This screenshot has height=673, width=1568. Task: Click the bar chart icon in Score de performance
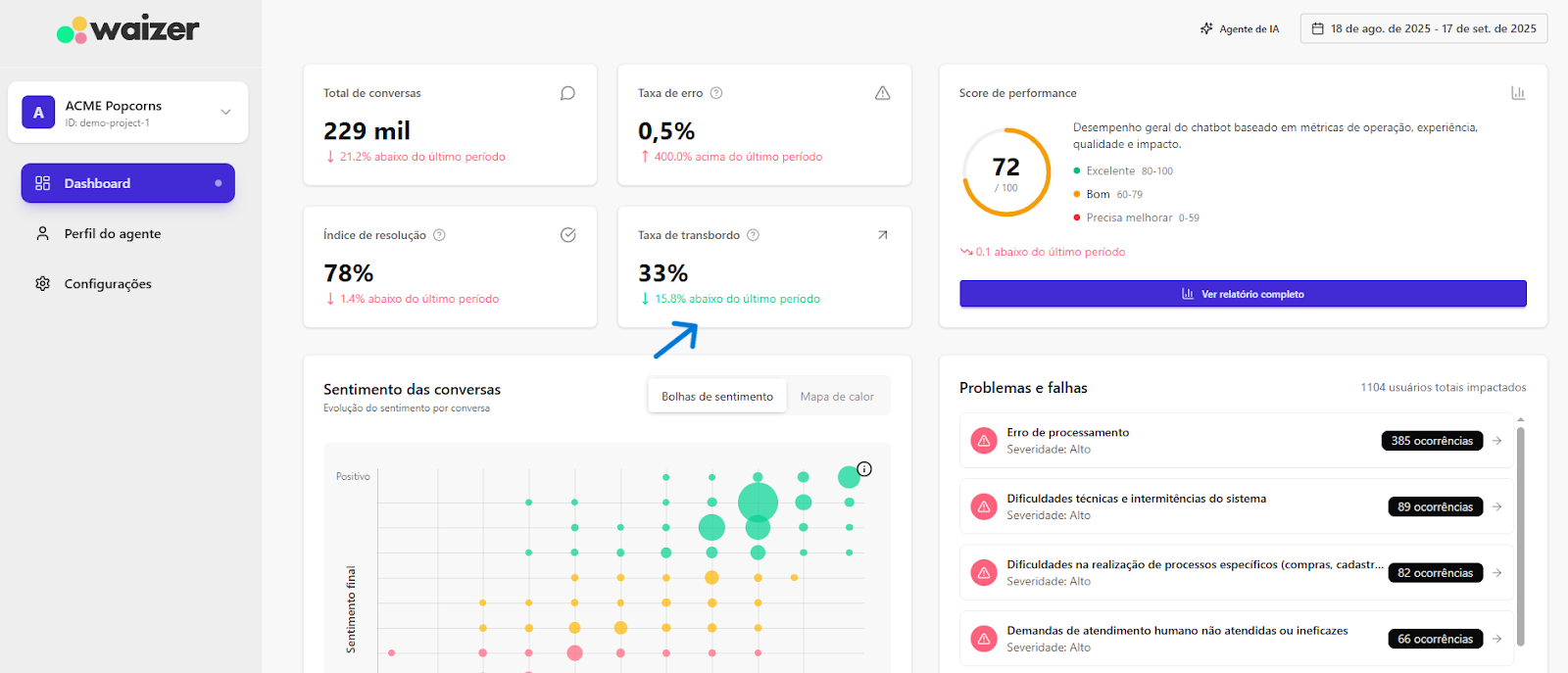coord(1517,93)
